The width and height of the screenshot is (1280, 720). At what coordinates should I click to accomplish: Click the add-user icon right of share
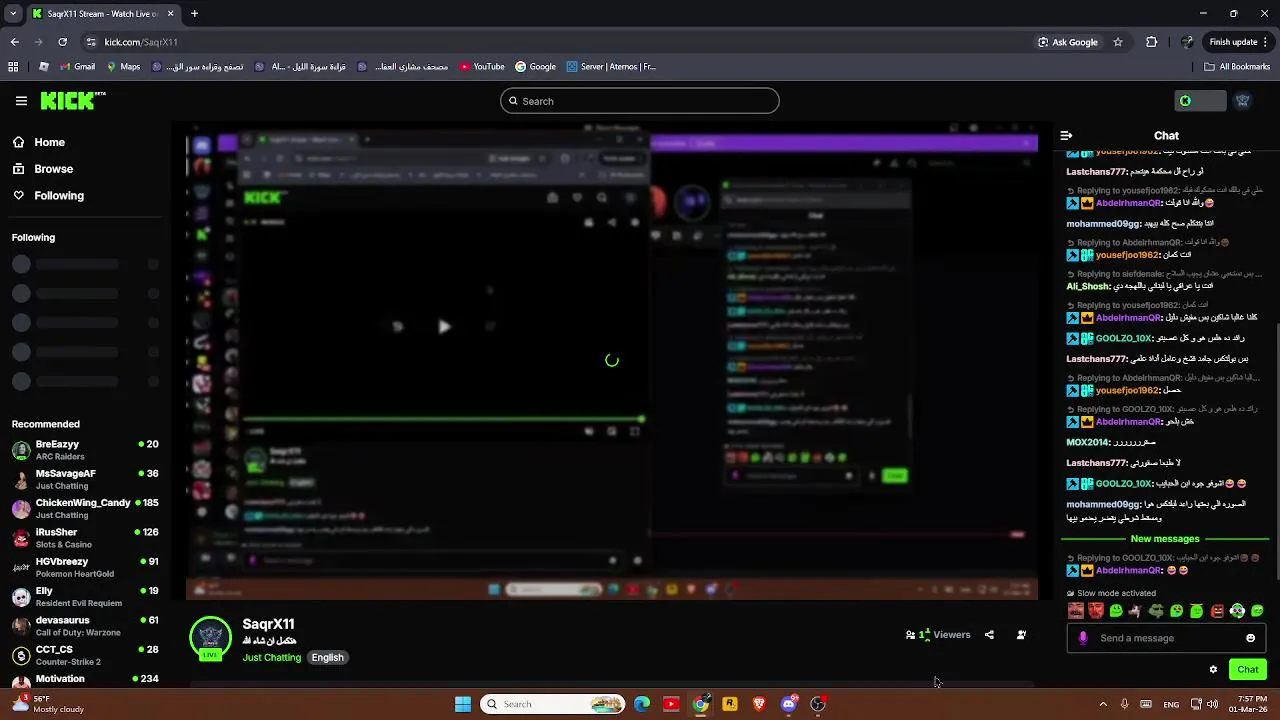click(x=1021, y=635)
